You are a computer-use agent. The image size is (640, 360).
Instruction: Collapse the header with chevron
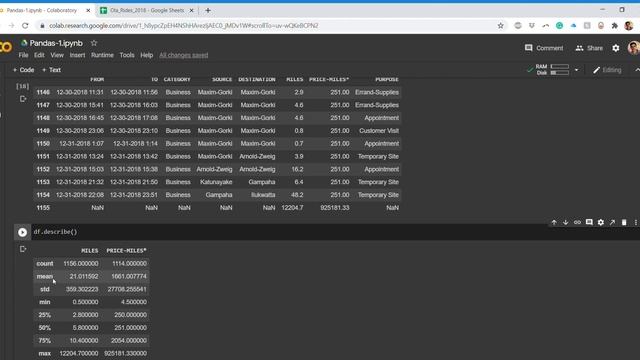tap(637, 70)
